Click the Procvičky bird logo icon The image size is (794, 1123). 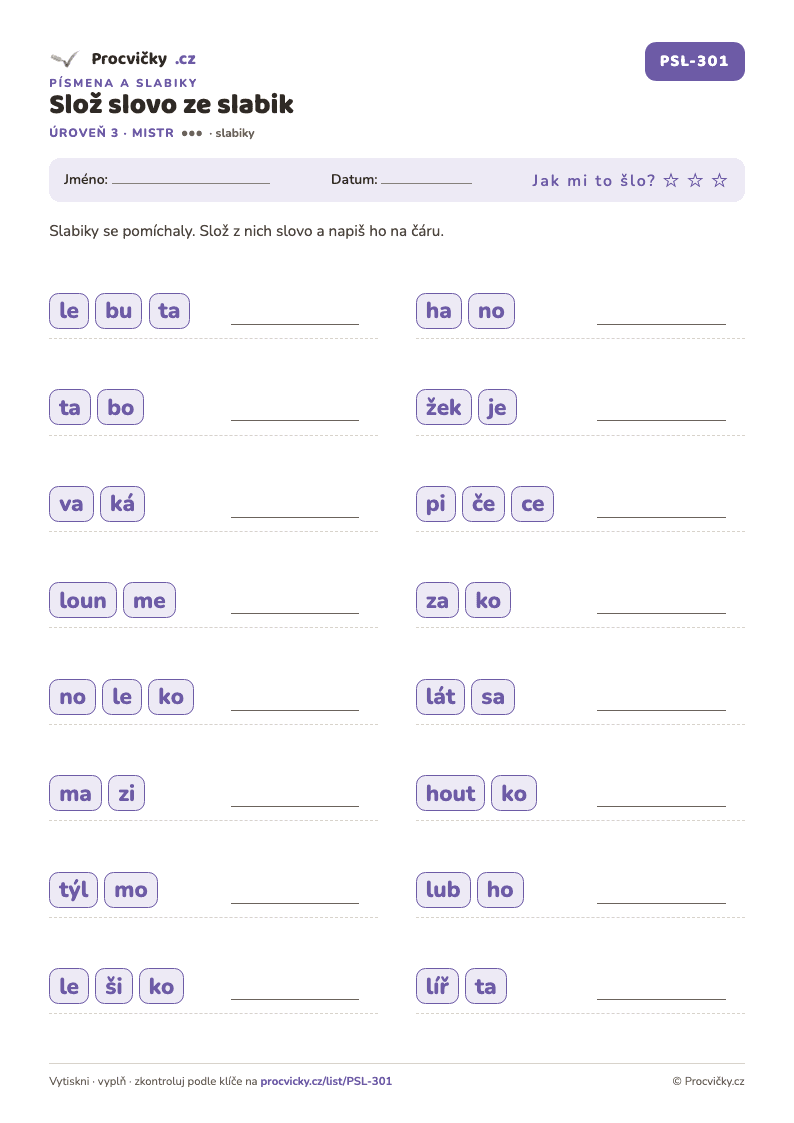(64, 59)
